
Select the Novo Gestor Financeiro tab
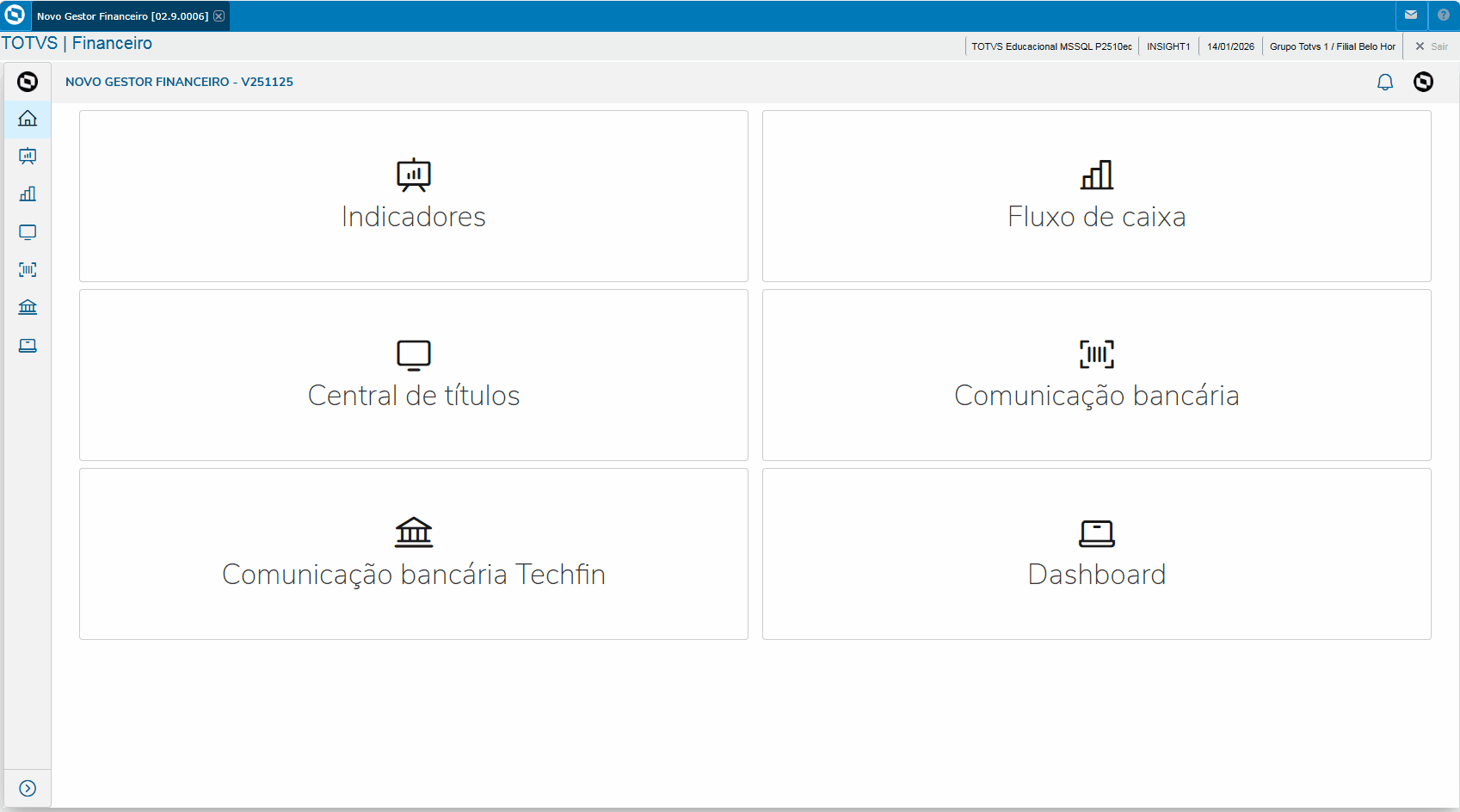122,16
